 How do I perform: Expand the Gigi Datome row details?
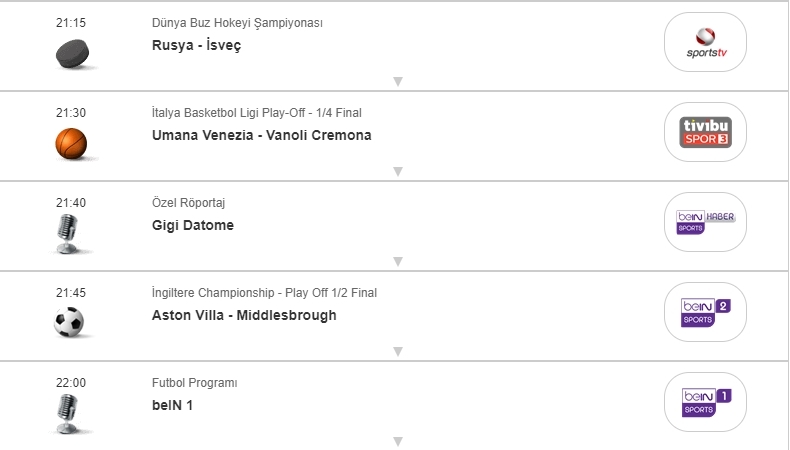tap(397, 262)
